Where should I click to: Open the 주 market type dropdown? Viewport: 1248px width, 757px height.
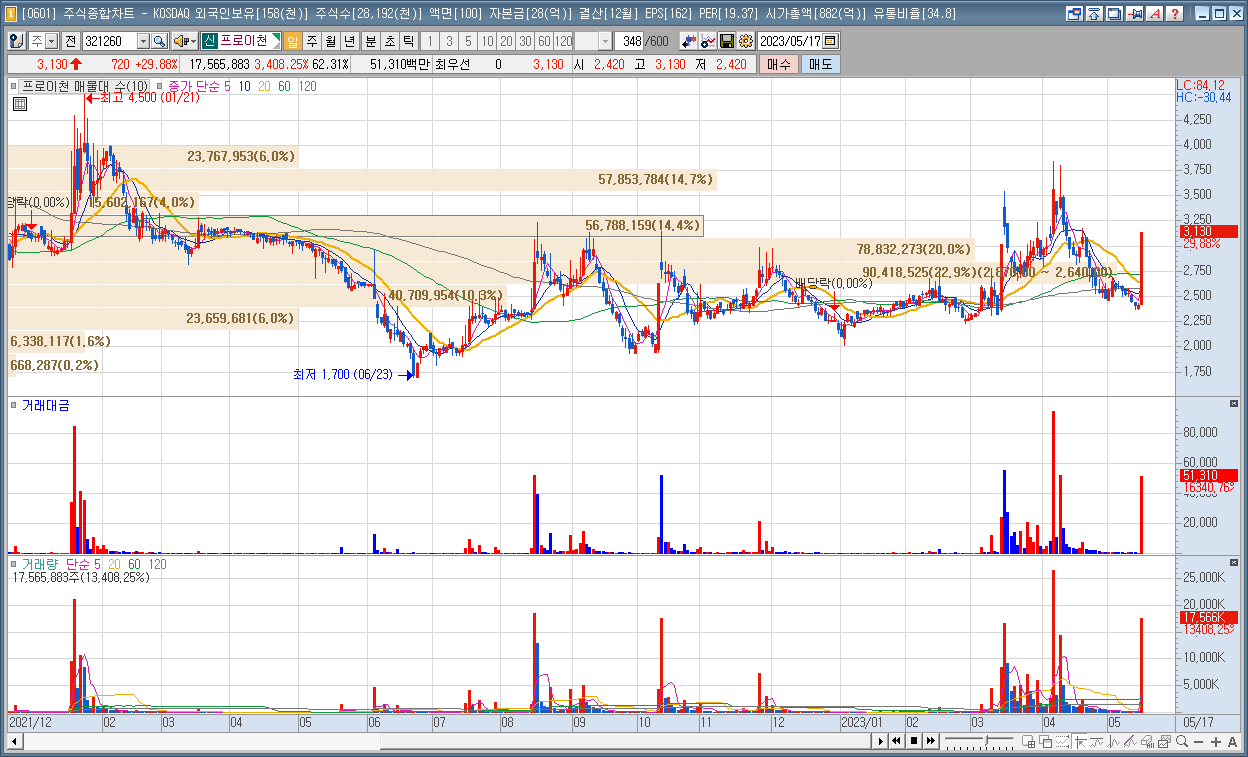[51, 41]
